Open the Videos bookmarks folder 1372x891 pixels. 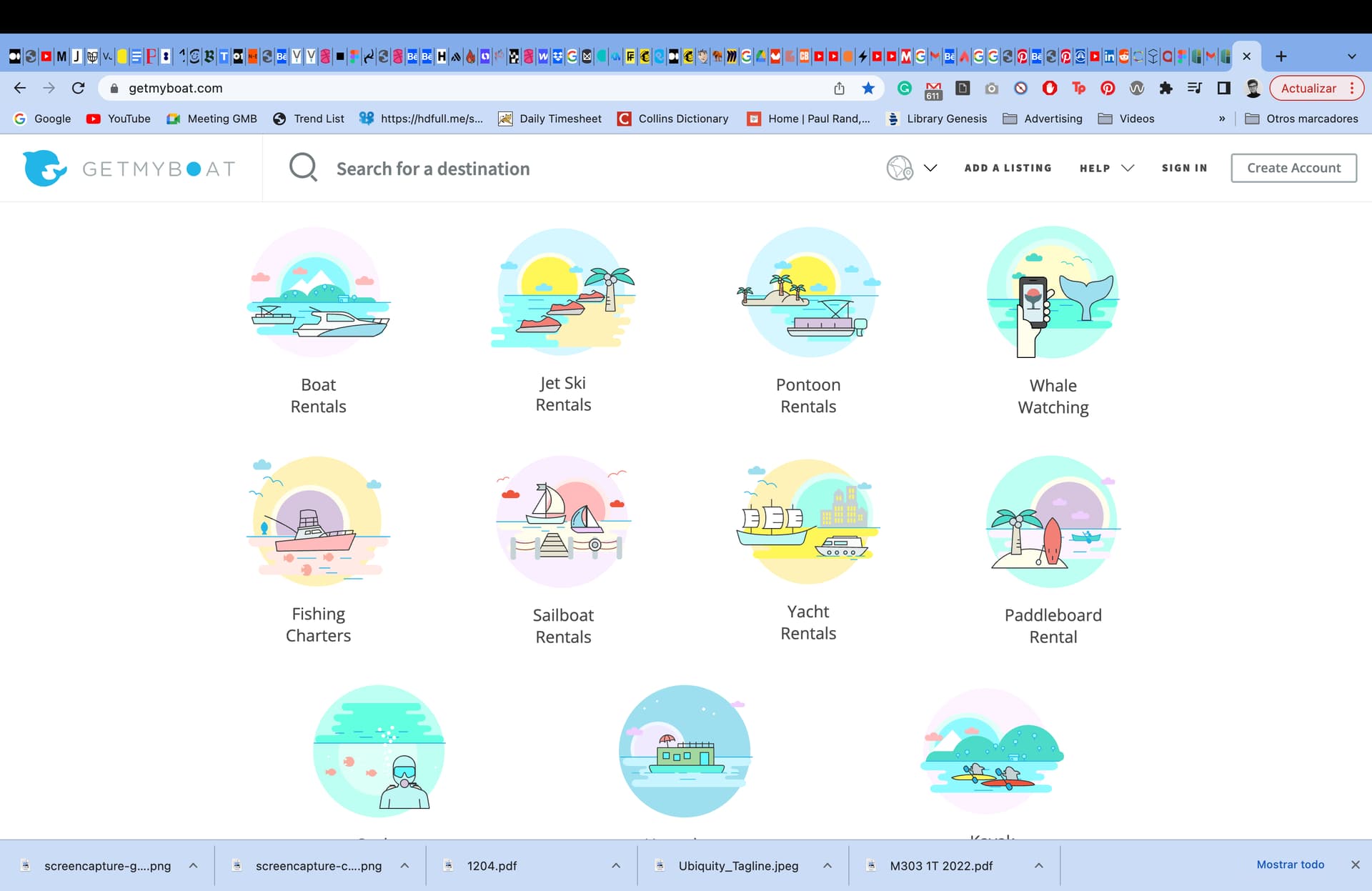coord(1126,119)
